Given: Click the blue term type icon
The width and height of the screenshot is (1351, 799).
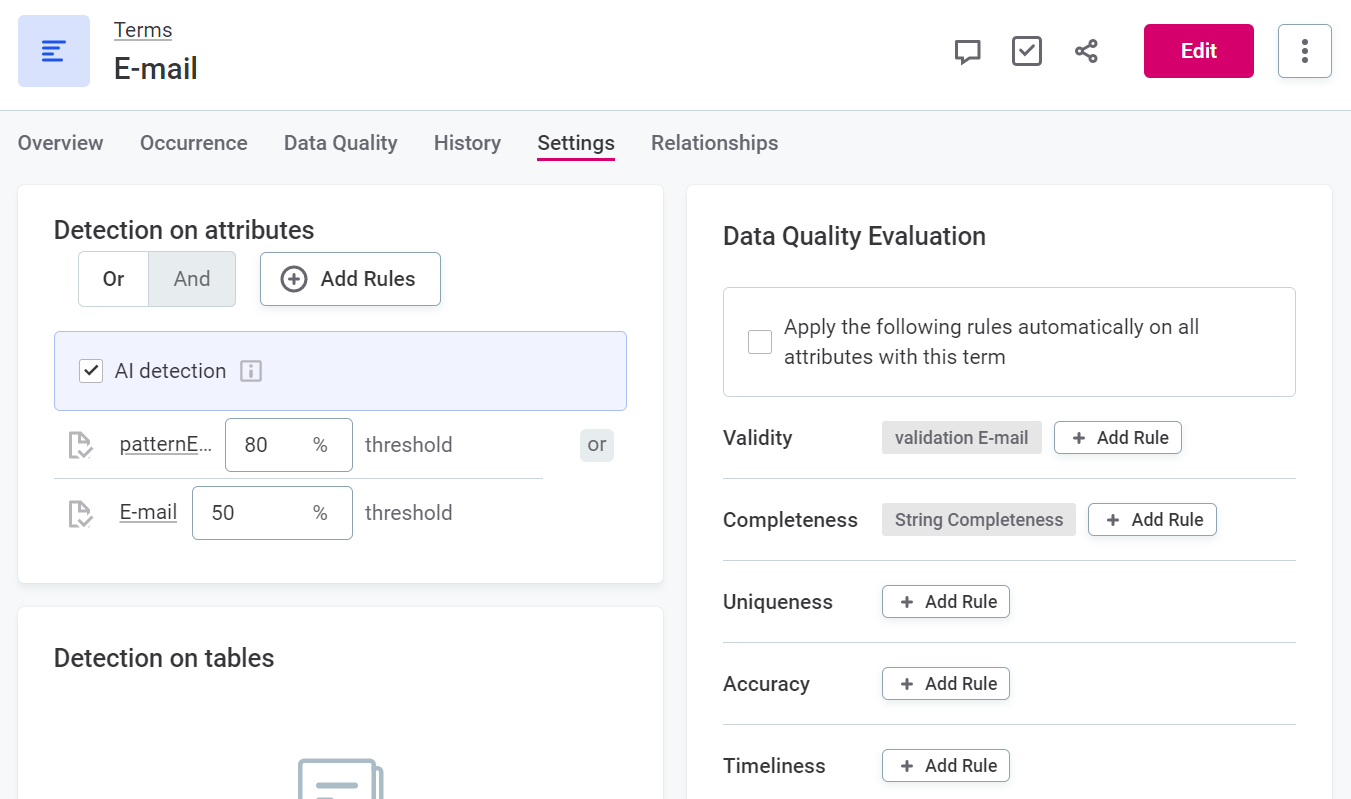Looking at the screenshot, I should (54, 51).
